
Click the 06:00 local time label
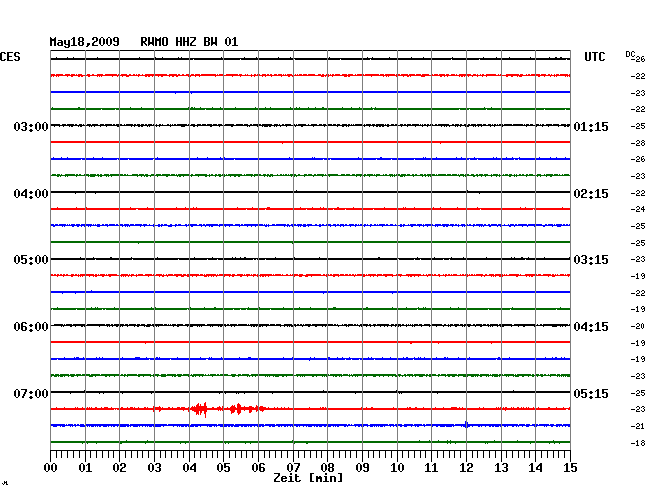click(x=31, y=327)
